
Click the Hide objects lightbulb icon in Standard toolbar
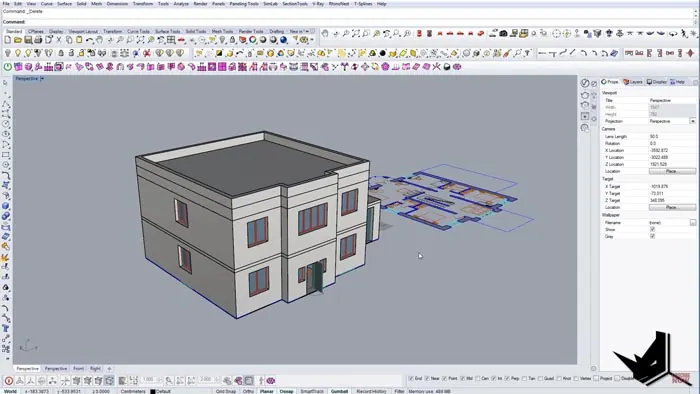coord(222,40)
